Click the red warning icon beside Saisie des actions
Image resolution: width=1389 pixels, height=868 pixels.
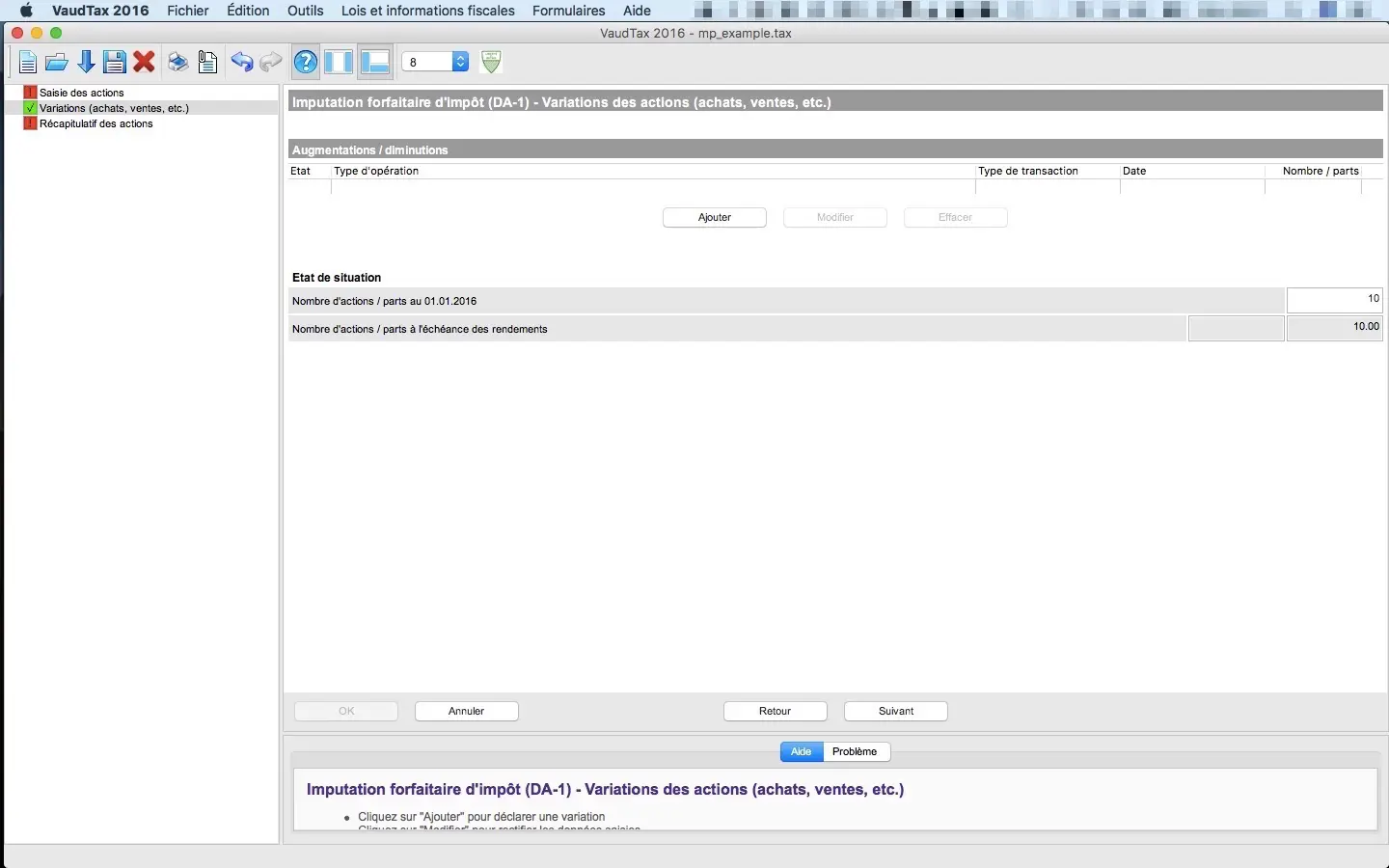[x=30, y=93]
